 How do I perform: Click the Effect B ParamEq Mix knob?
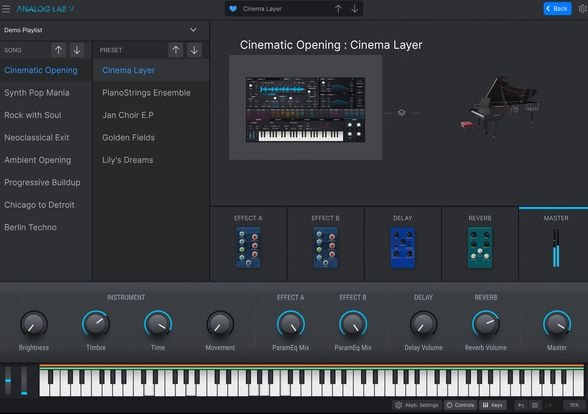pos(353,324)
